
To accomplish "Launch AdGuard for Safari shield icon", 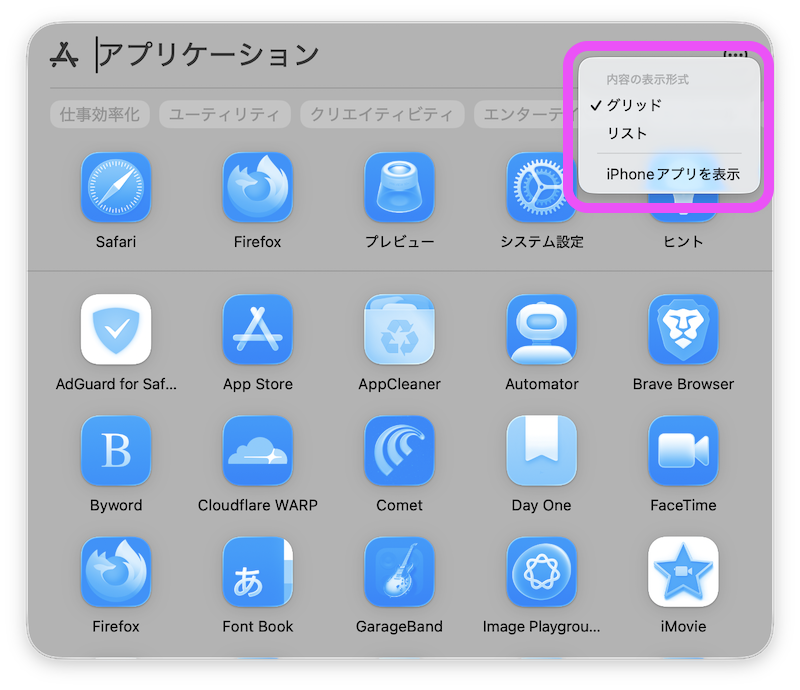I will click(116, 329).
